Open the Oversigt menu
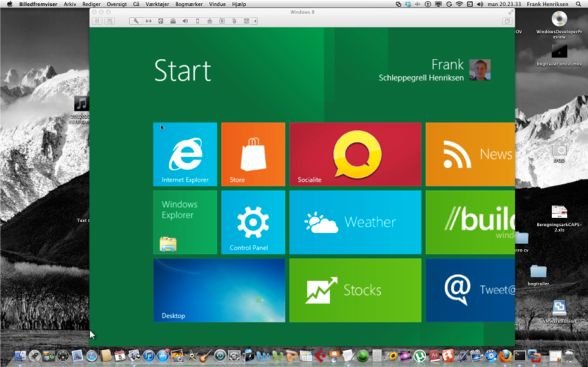The height and width of the screenshot is (367, 588). pyautogui.click(x=117, y=4)
